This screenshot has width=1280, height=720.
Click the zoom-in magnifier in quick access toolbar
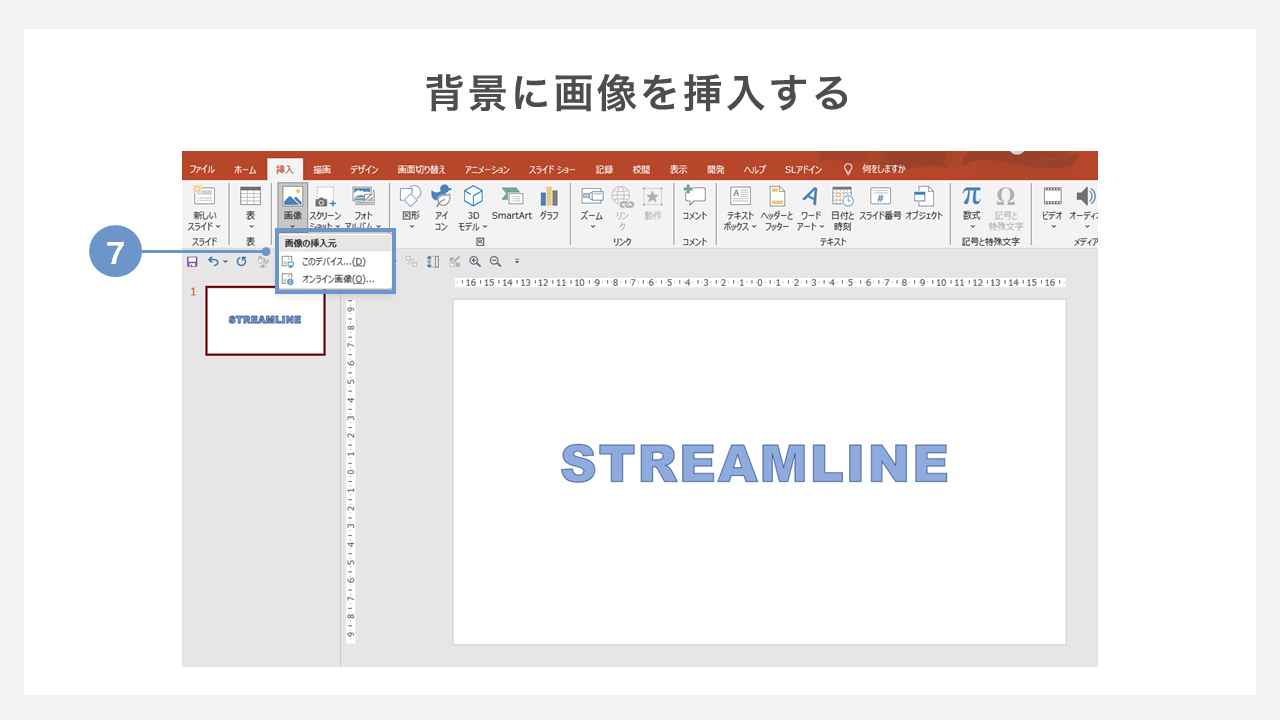point(475,261)
